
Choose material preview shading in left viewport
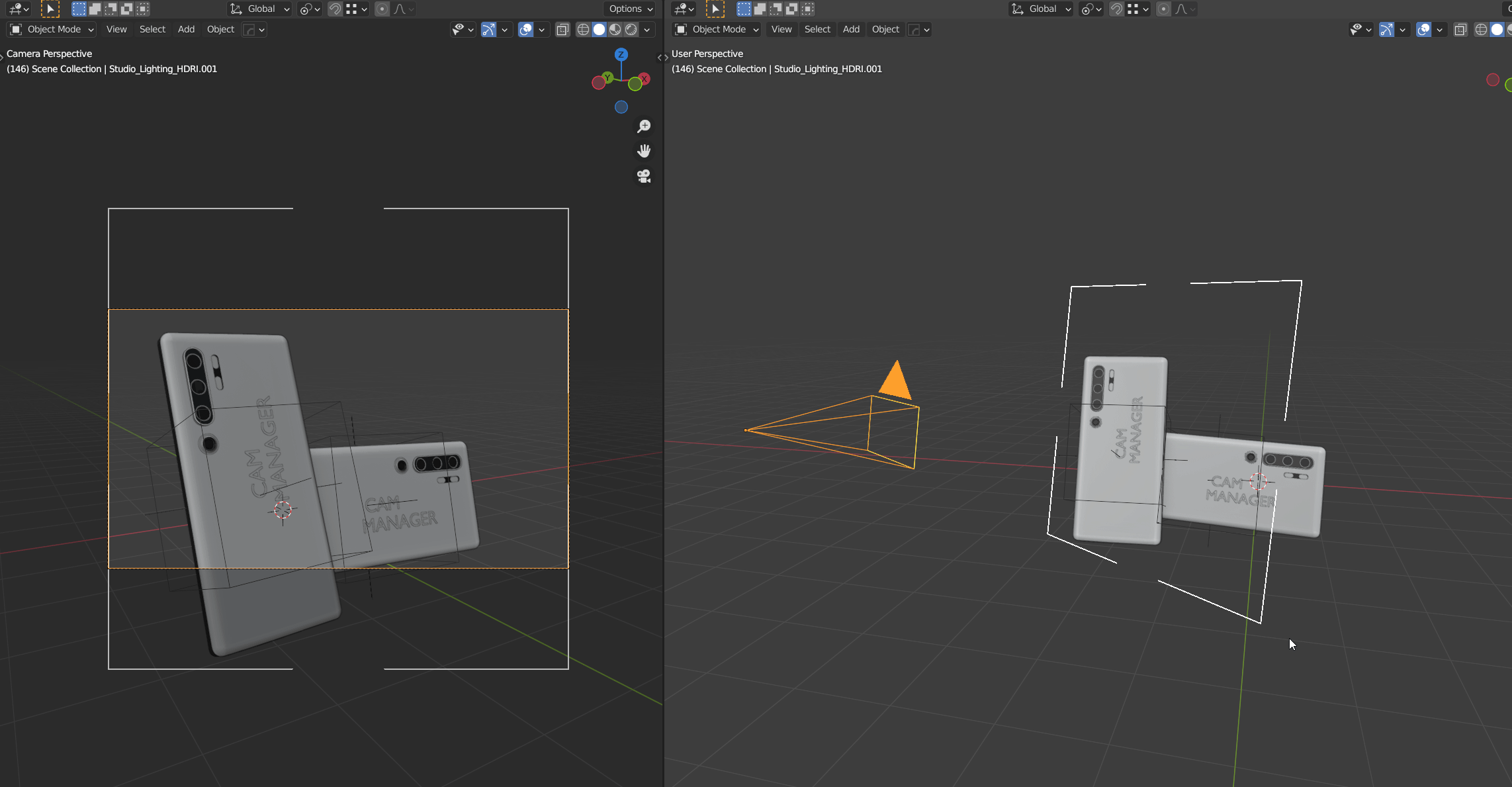(615, 29)
